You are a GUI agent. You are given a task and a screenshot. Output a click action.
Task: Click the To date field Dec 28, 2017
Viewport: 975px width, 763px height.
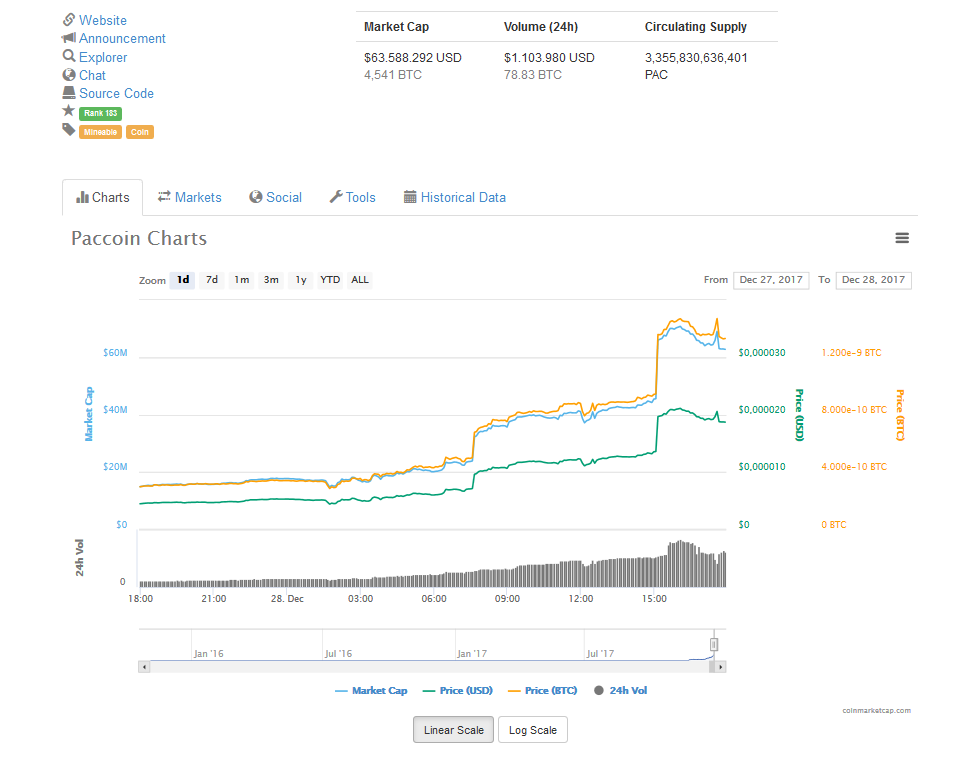[874, 280]
